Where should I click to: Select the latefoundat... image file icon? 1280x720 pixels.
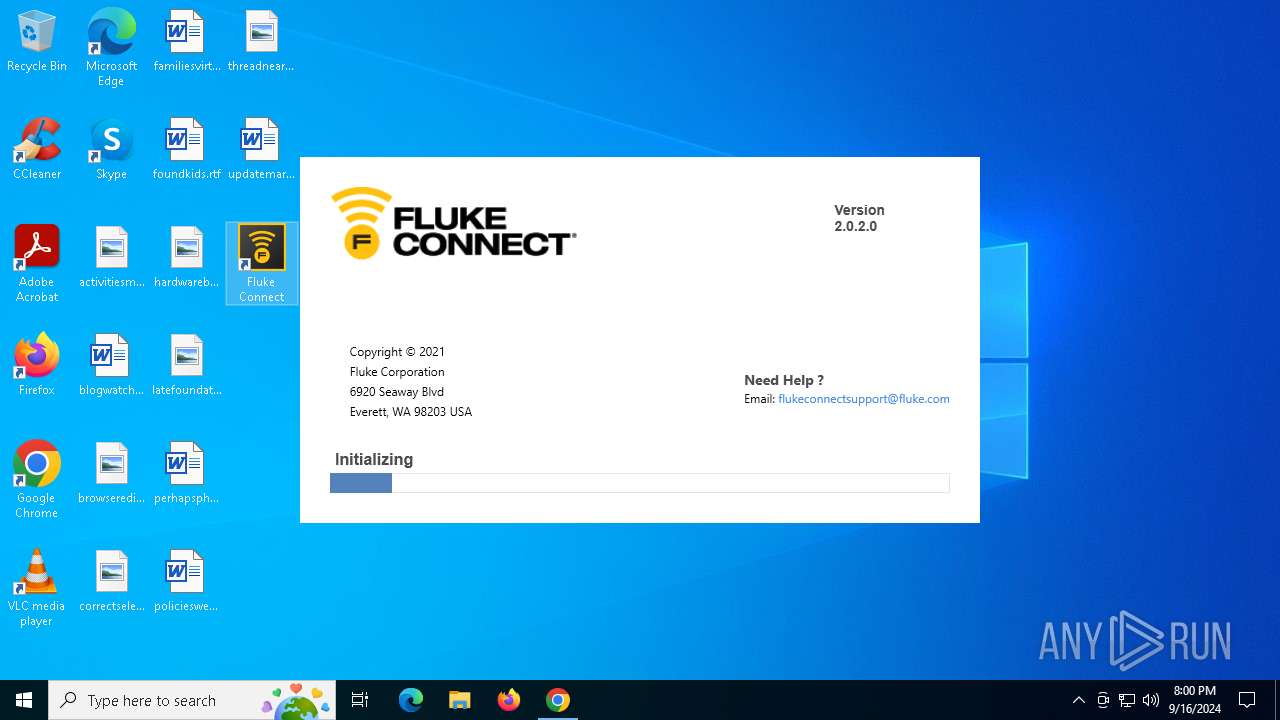(186, 366)
